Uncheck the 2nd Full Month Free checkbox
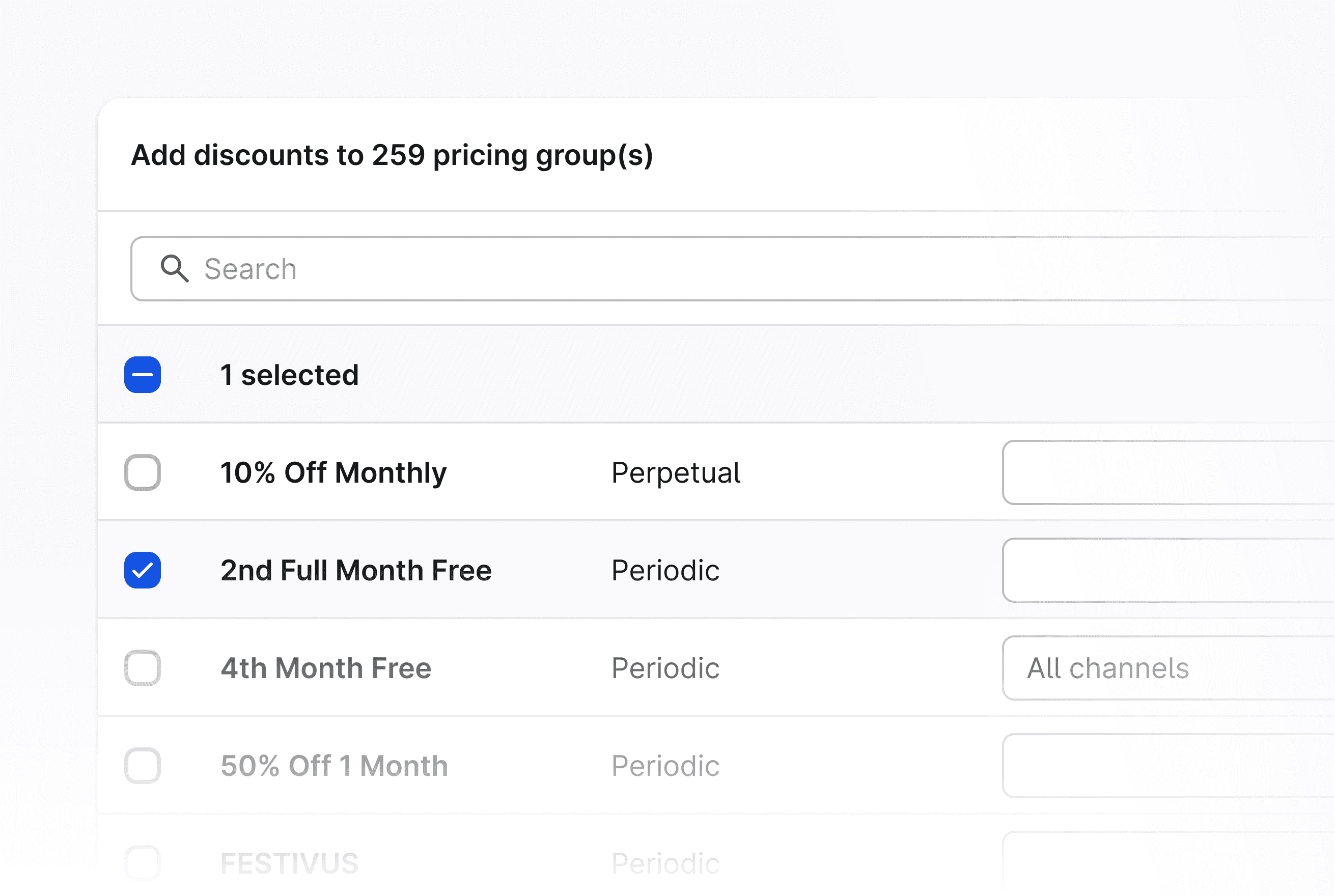Screen dimensions: 1335x896 click(x=142, y=570)
